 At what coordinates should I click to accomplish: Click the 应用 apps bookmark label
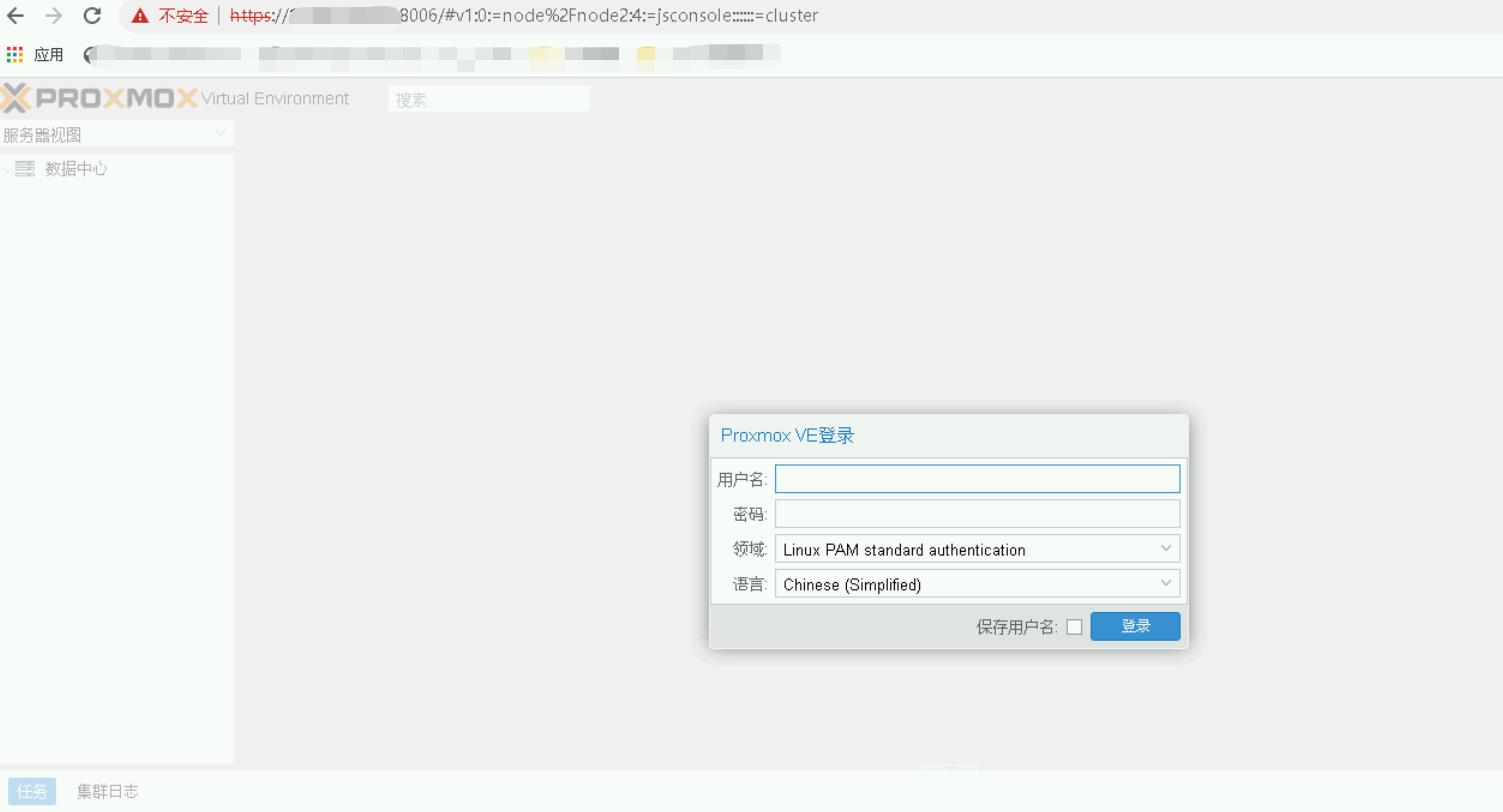[48, 55]
